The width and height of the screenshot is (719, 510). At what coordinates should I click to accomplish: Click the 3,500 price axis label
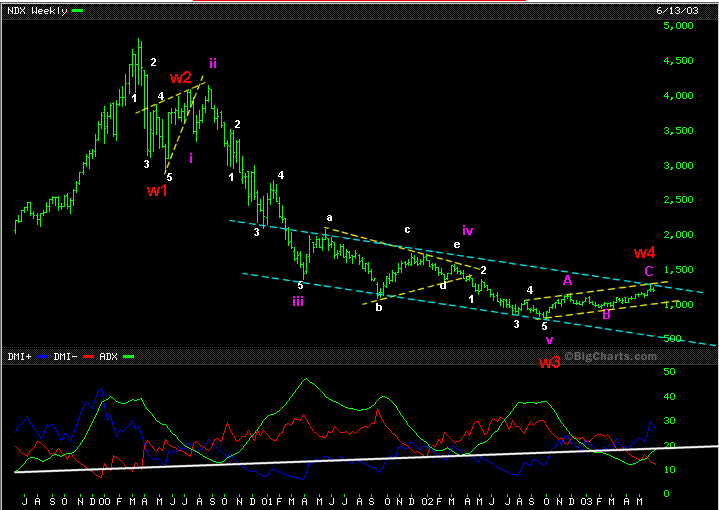[678, 130]
